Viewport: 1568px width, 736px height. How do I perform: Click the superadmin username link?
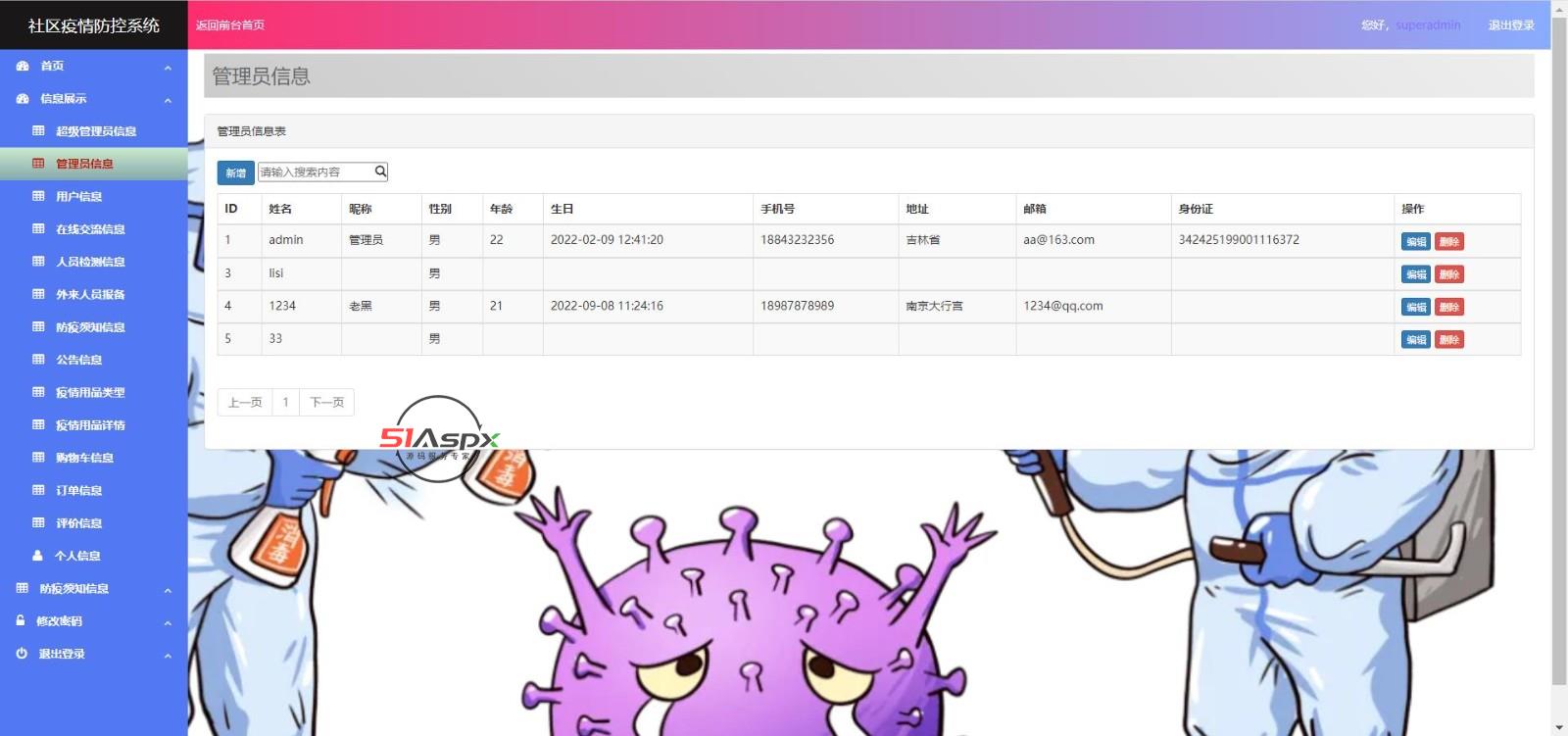tap(1428, 25)
